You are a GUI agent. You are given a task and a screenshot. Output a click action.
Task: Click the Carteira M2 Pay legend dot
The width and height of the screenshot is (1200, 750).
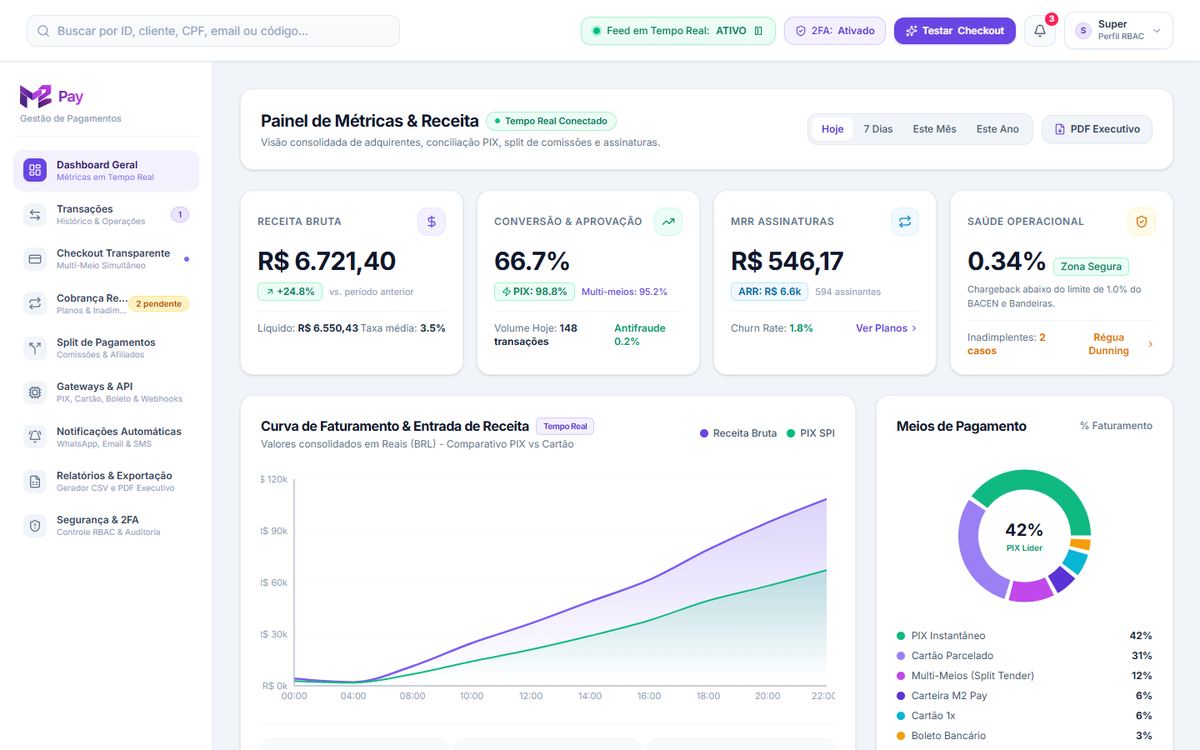(901, 696)
